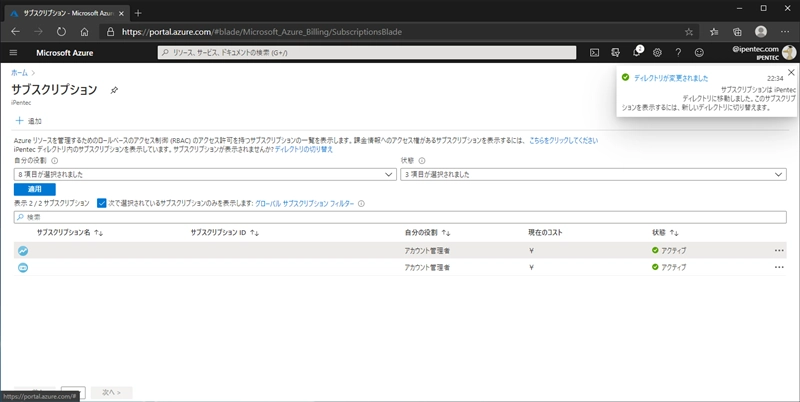Open a new browser tab
The image size is (800, 402).
click(138, 13)
